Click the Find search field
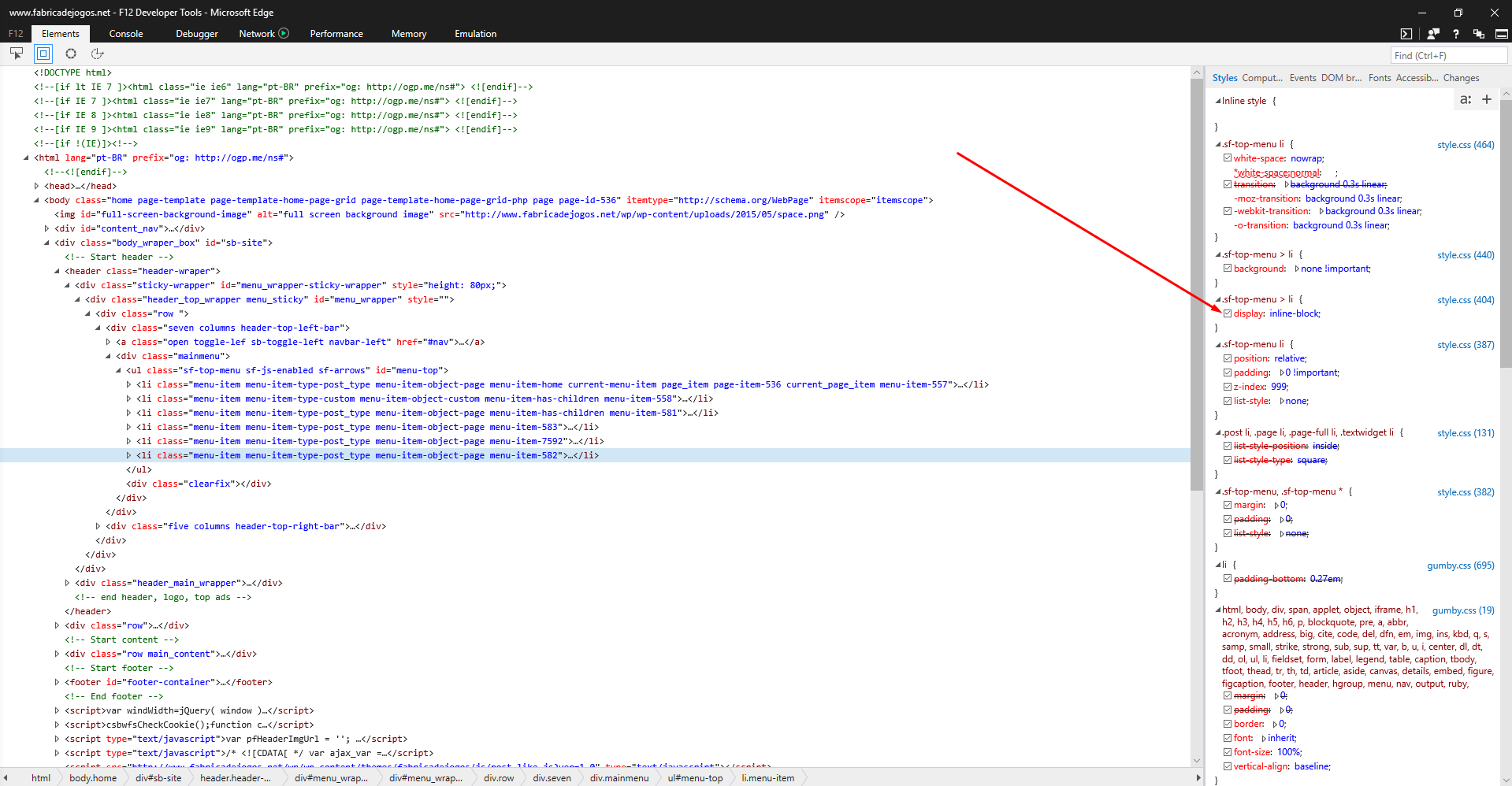 1448,54
